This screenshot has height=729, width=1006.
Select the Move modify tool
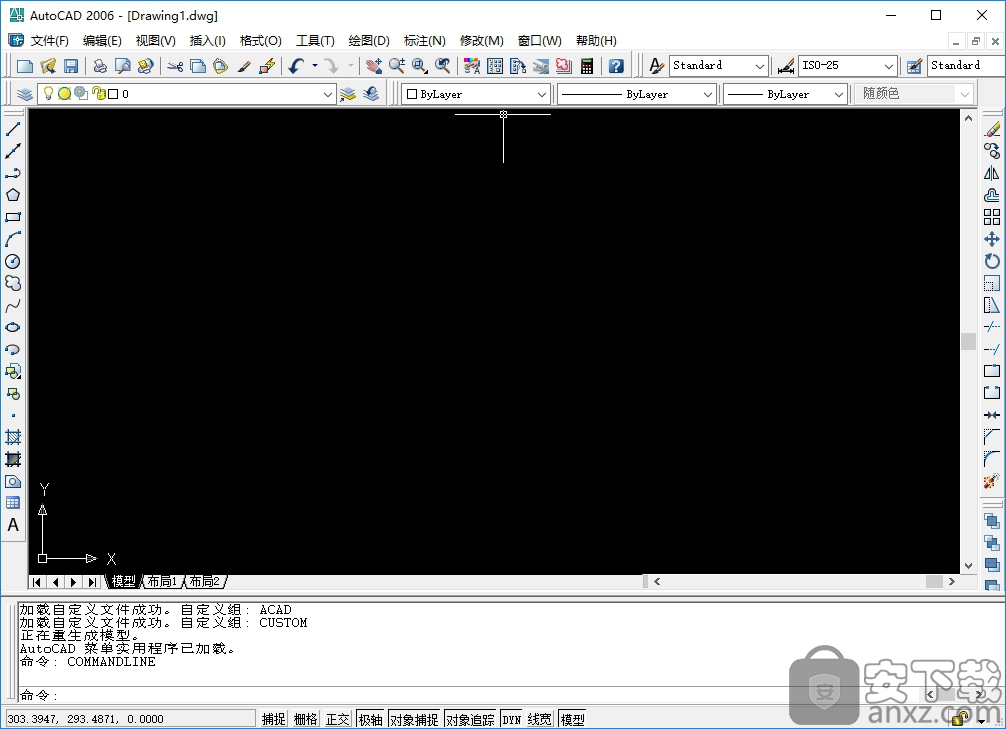(992, 239)
